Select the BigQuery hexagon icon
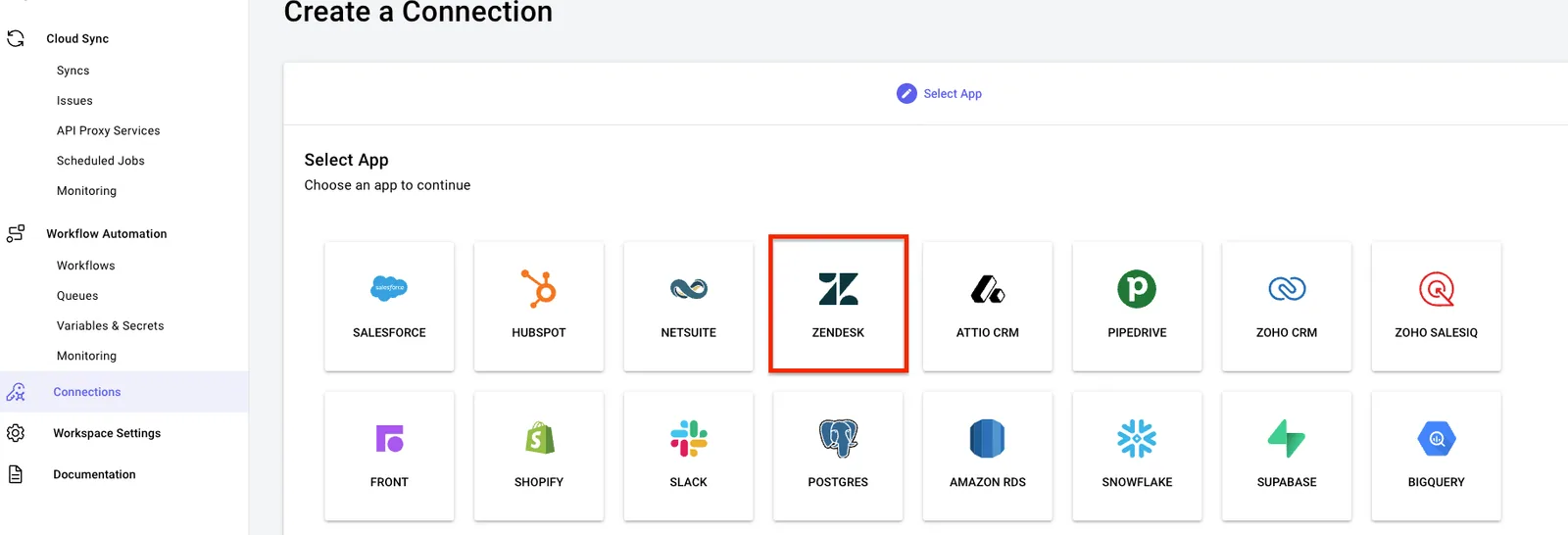The height and width of the screenshot is (535, 1568). [x=1437, y=438]
